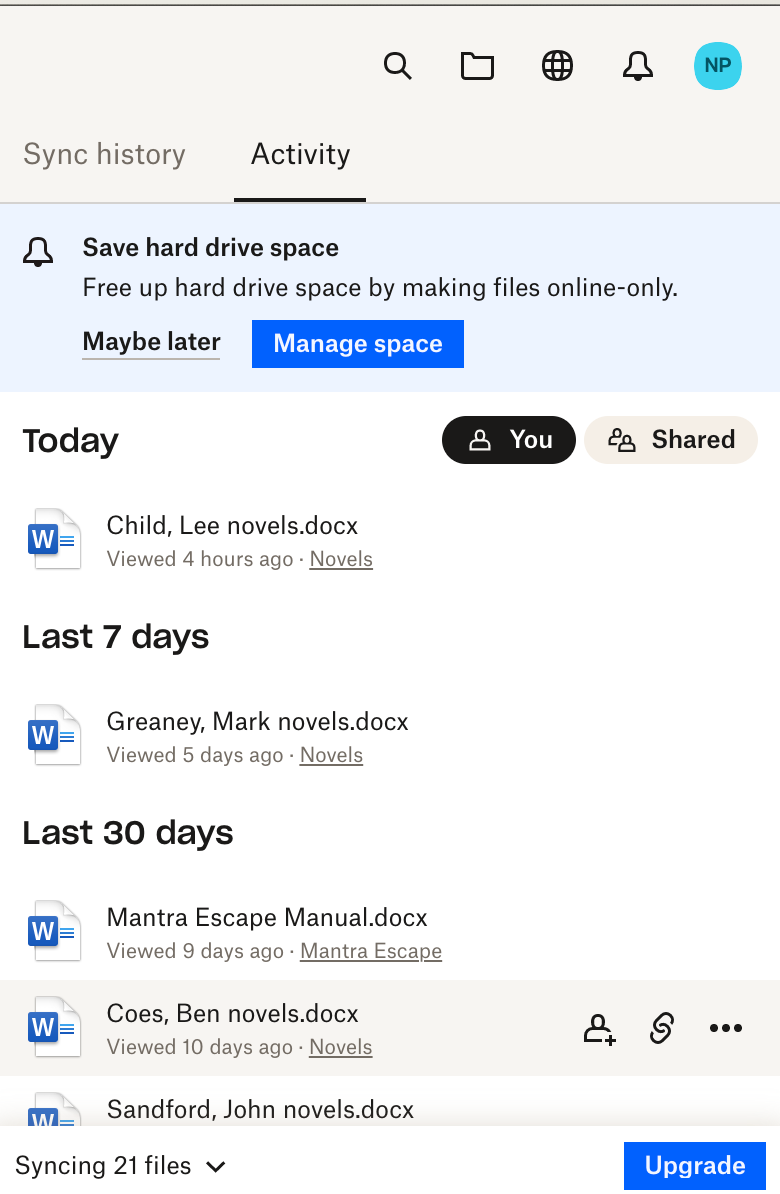The image size is (780, 1194).
Task: Toggle the Shared activity filter
Action: click(671, 440)
